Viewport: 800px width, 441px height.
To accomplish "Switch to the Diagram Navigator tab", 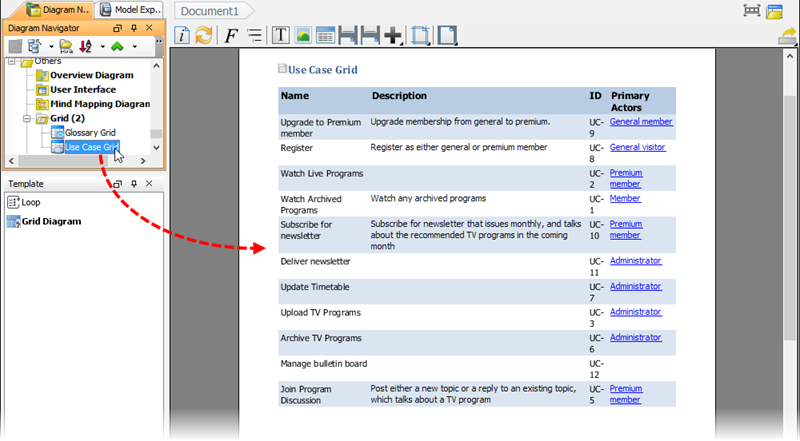I will click(x=58, y=9).
